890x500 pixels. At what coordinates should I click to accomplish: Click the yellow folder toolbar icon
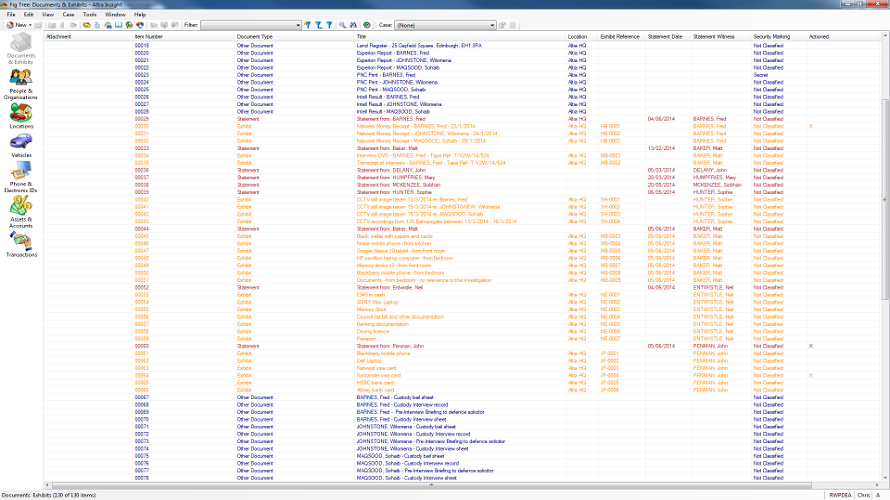(x=86, y=25)
